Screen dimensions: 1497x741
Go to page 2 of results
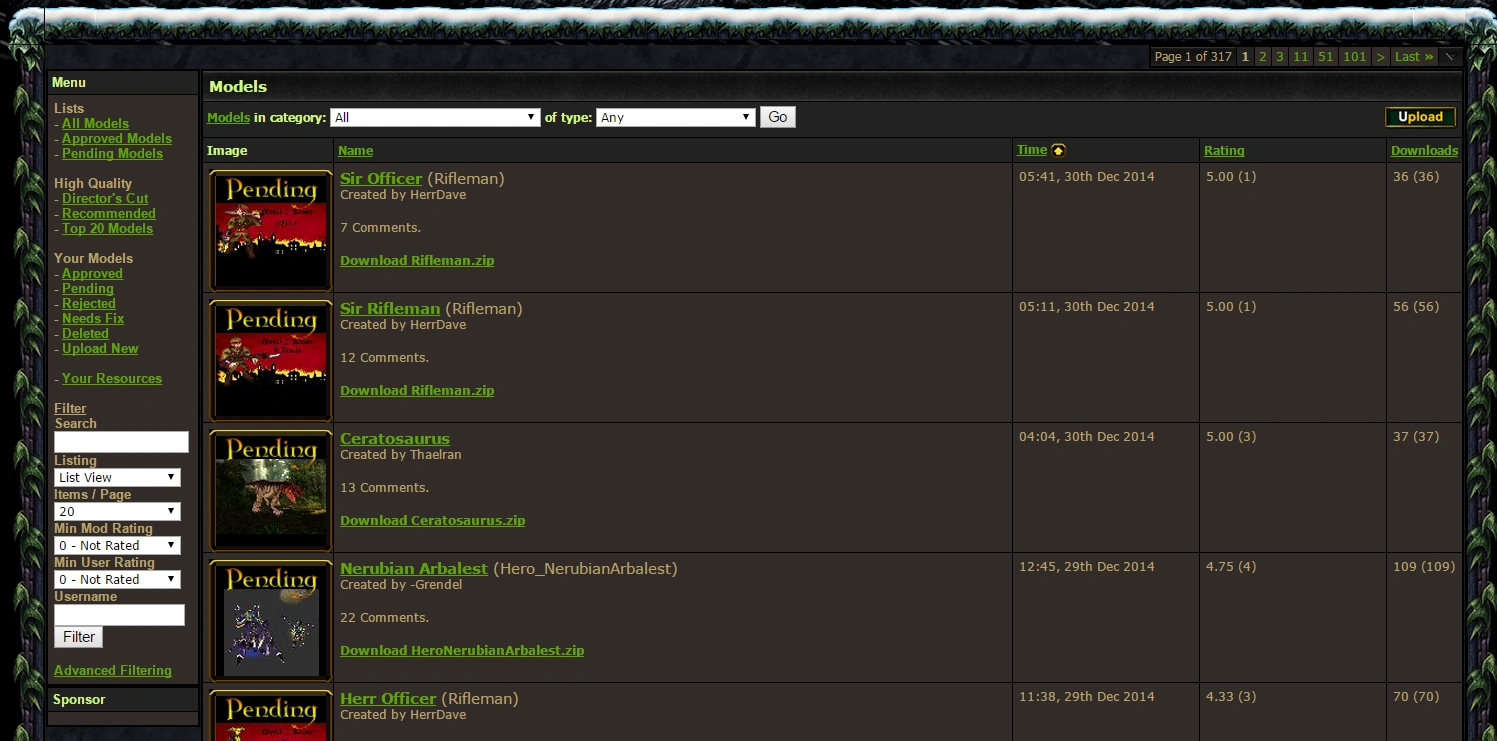1263,57
